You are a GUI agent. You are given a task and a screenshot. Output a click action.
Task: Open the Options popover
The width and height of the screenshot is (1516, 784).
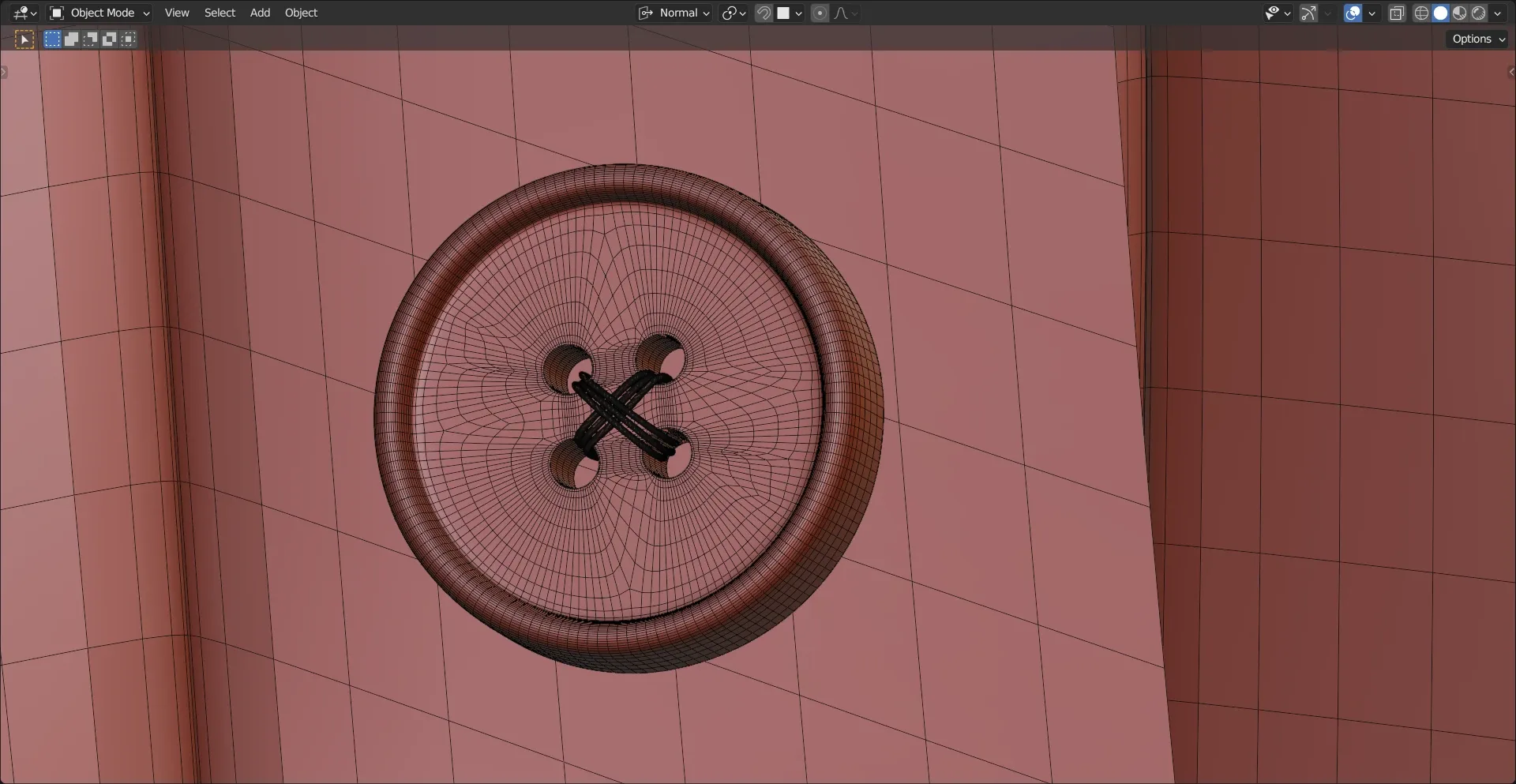coord(1478,39)
